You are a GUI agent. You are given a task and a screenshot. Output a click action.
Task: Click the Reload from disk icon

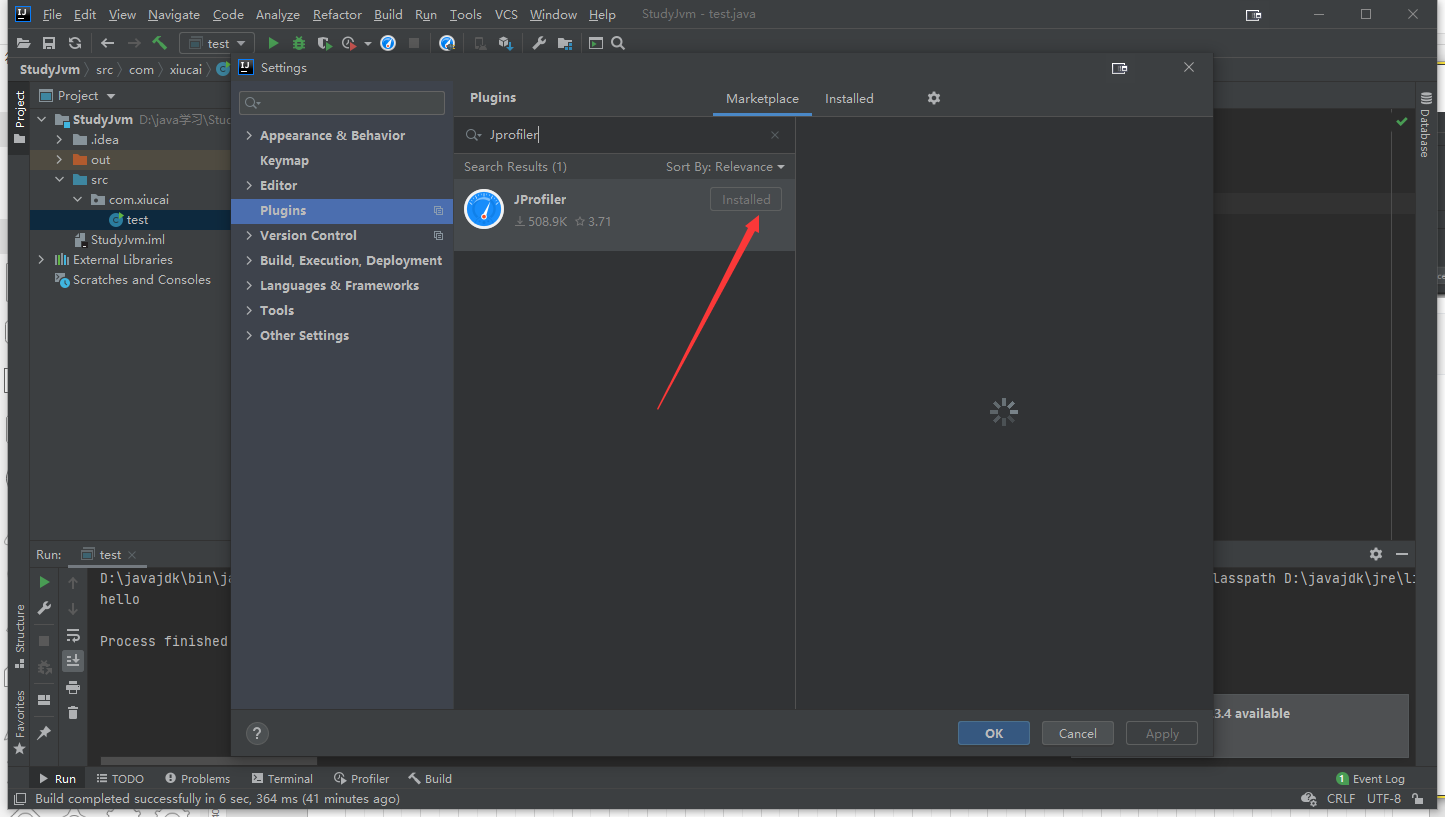tap(75, 43)
